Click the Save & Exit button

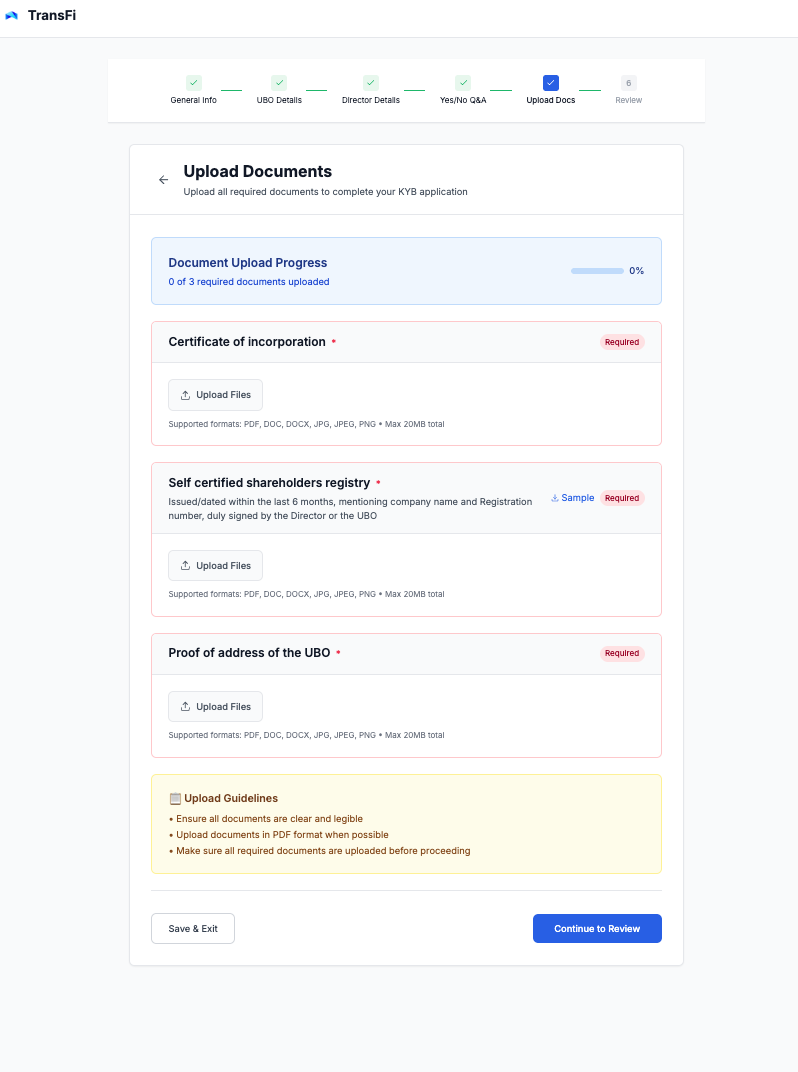coord(193,928)
